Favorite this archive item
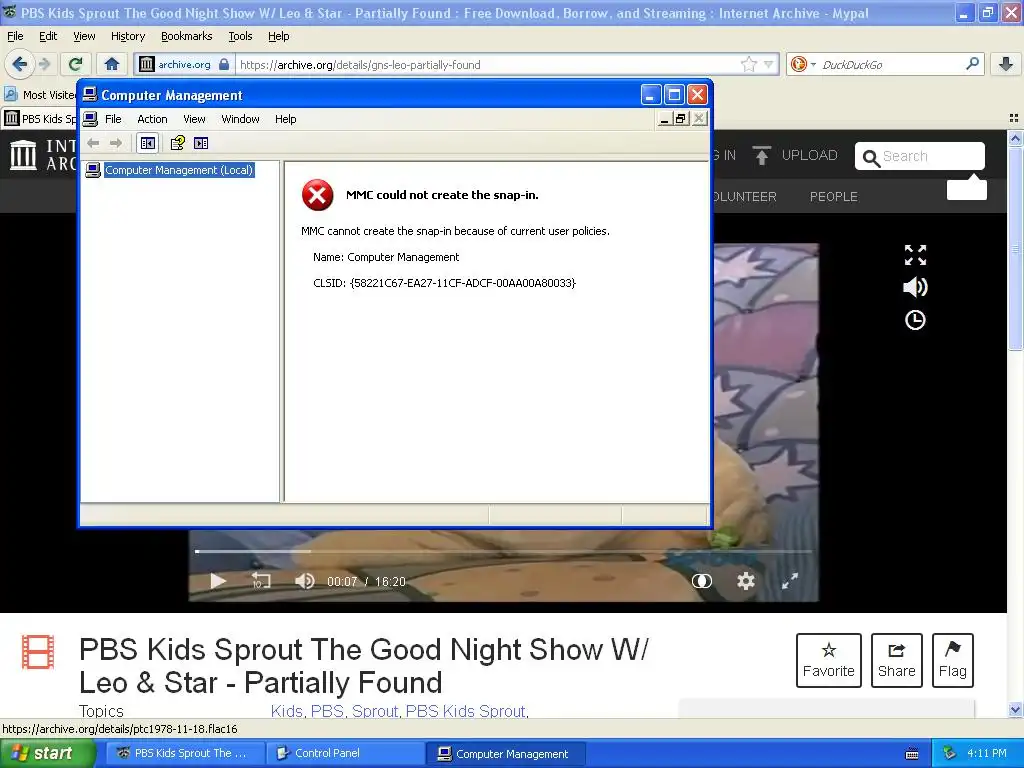Image resolution: width=1024 pixels, height=768 pixels. [x=829, y=660]
